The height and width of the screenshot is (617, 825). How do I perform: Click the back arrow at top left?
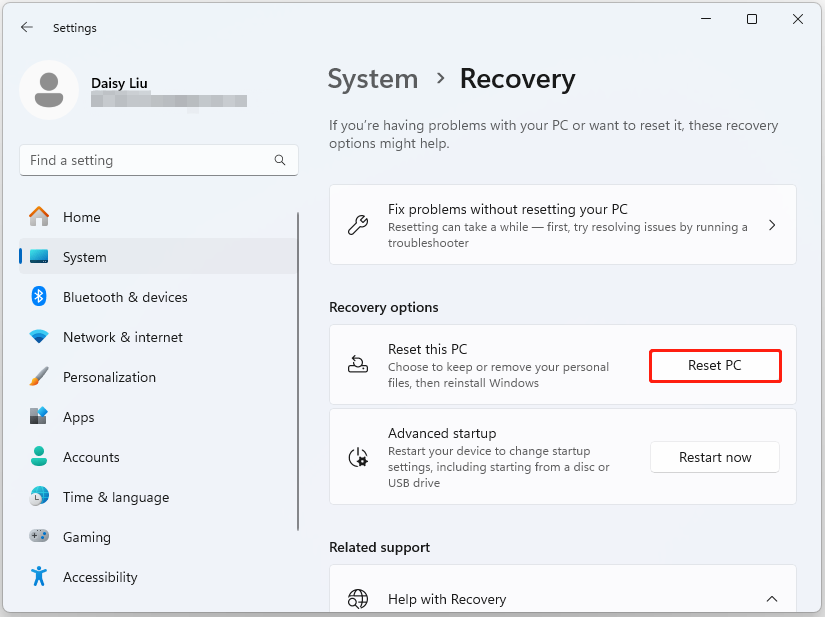(27, 27)
